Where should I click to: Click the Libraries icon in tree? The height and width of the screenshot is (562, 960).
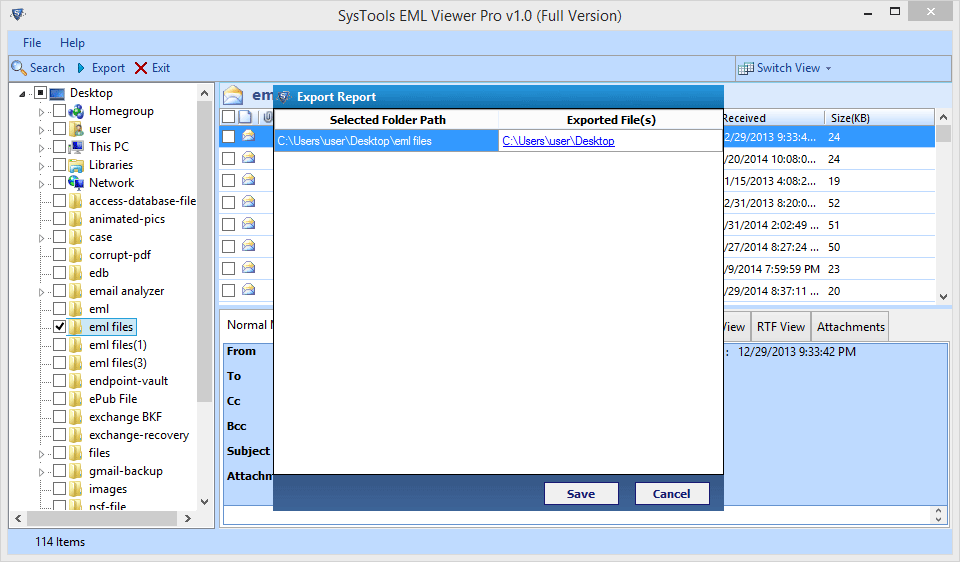click(x=76, y=165)
